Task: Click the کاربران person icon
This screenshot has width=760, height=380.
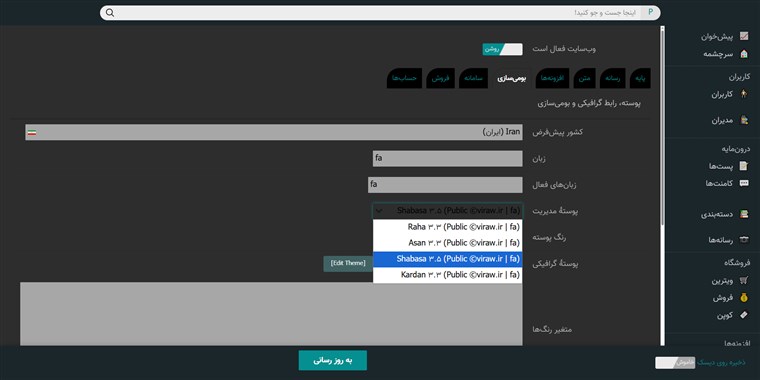Action: click(x=744, y=95)
